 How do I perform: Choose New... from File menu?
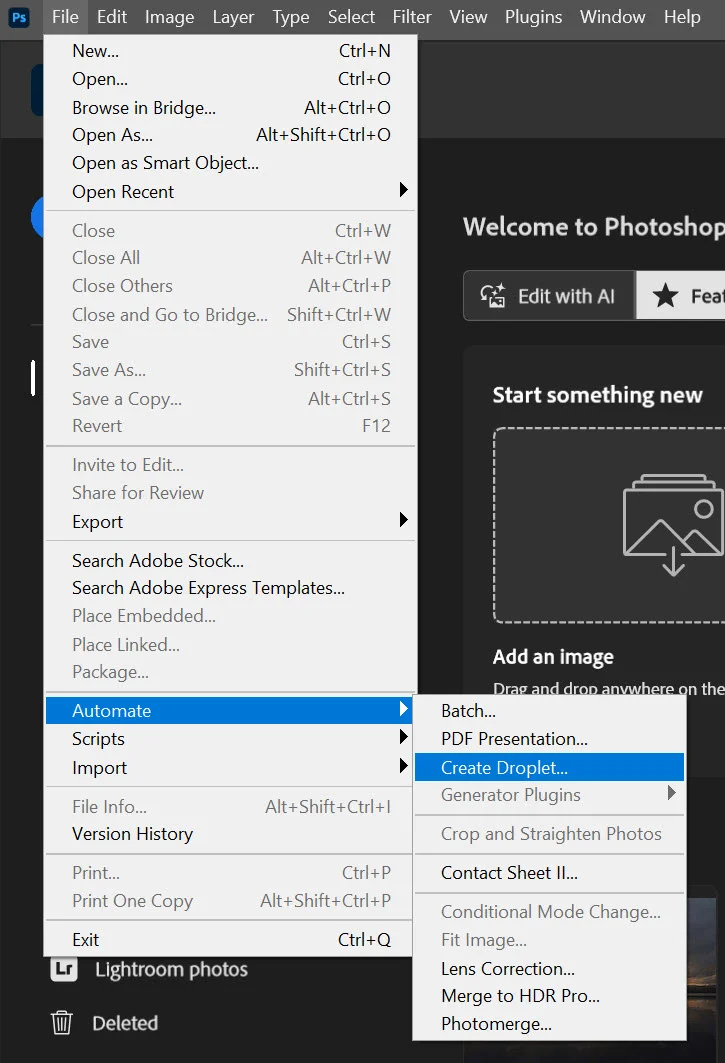coord(231,51)
